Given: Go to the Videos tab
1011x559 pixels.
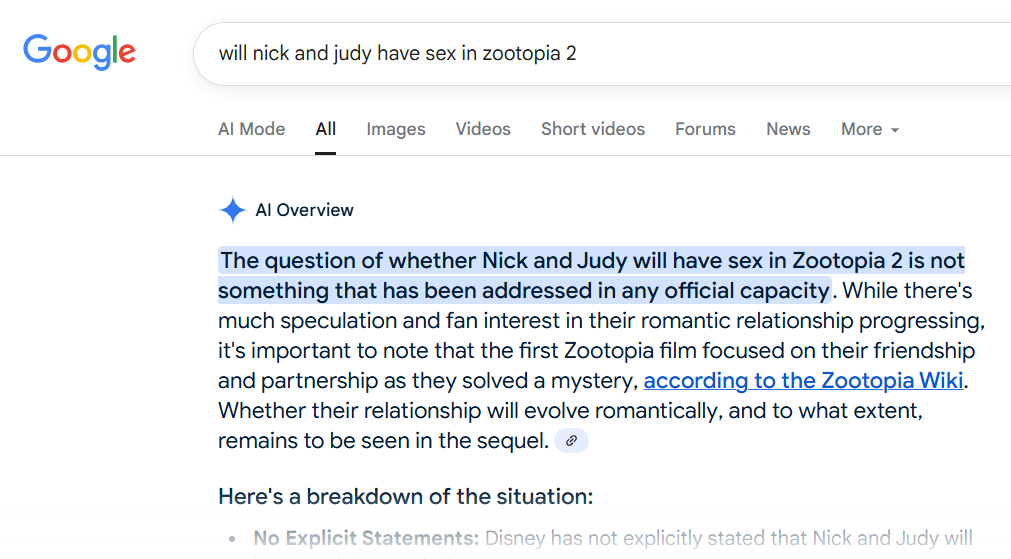Looking at the screenshot, I should [483, 129].
